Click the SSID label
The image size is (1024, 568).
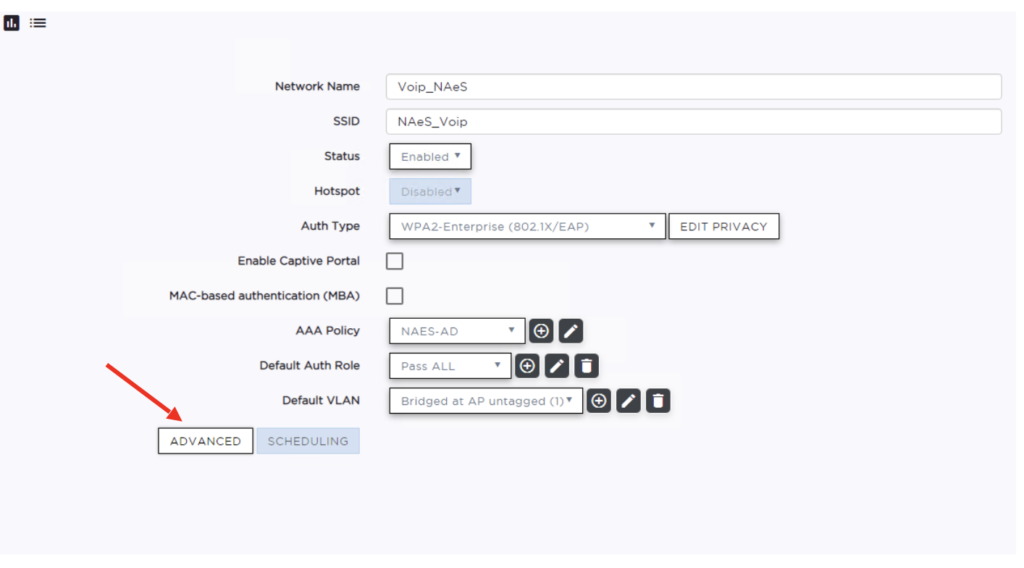[x=346, y=121]
